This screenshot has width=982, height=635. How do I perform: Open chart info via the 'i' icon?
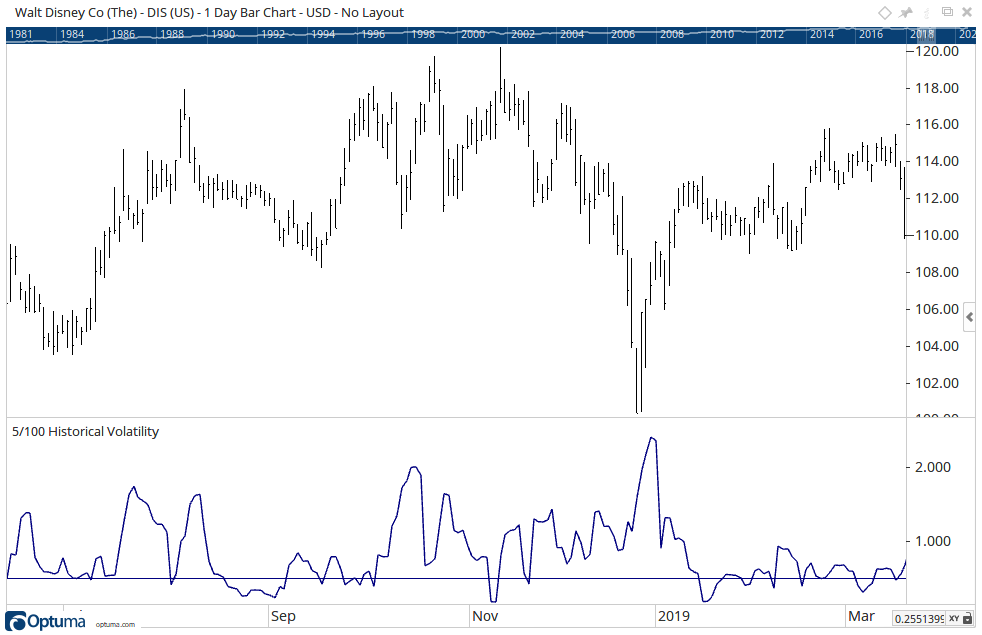tap(927, 13)
